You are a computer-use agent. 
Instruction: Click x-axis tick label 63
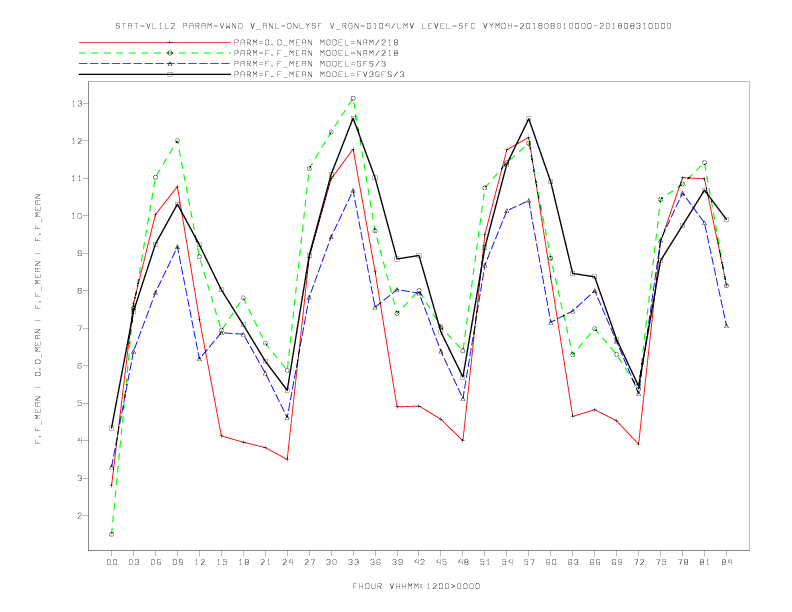point(573,562)
